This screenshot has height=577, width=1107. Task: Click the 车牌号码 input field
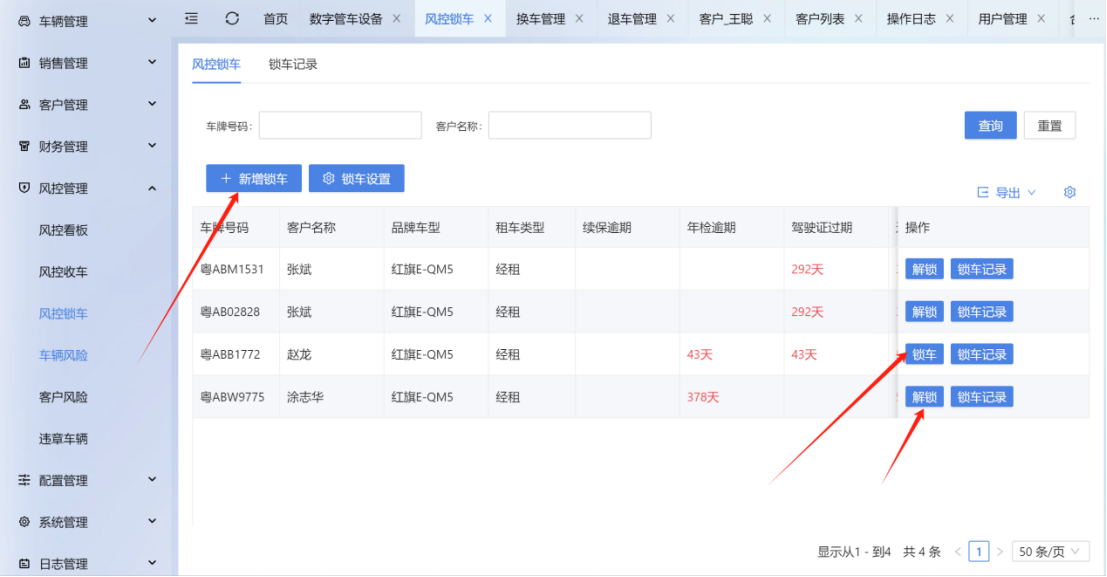coord(340,126)
